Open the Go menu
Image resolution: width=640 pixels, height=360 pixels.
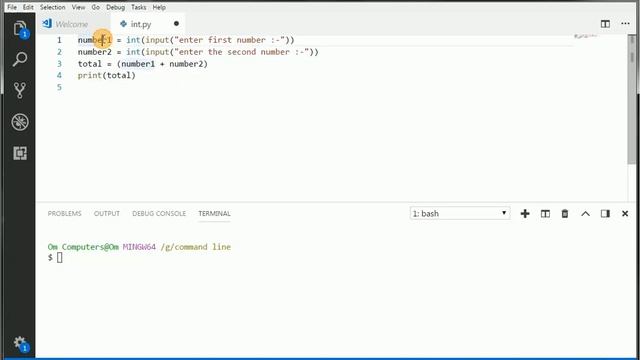96,7
